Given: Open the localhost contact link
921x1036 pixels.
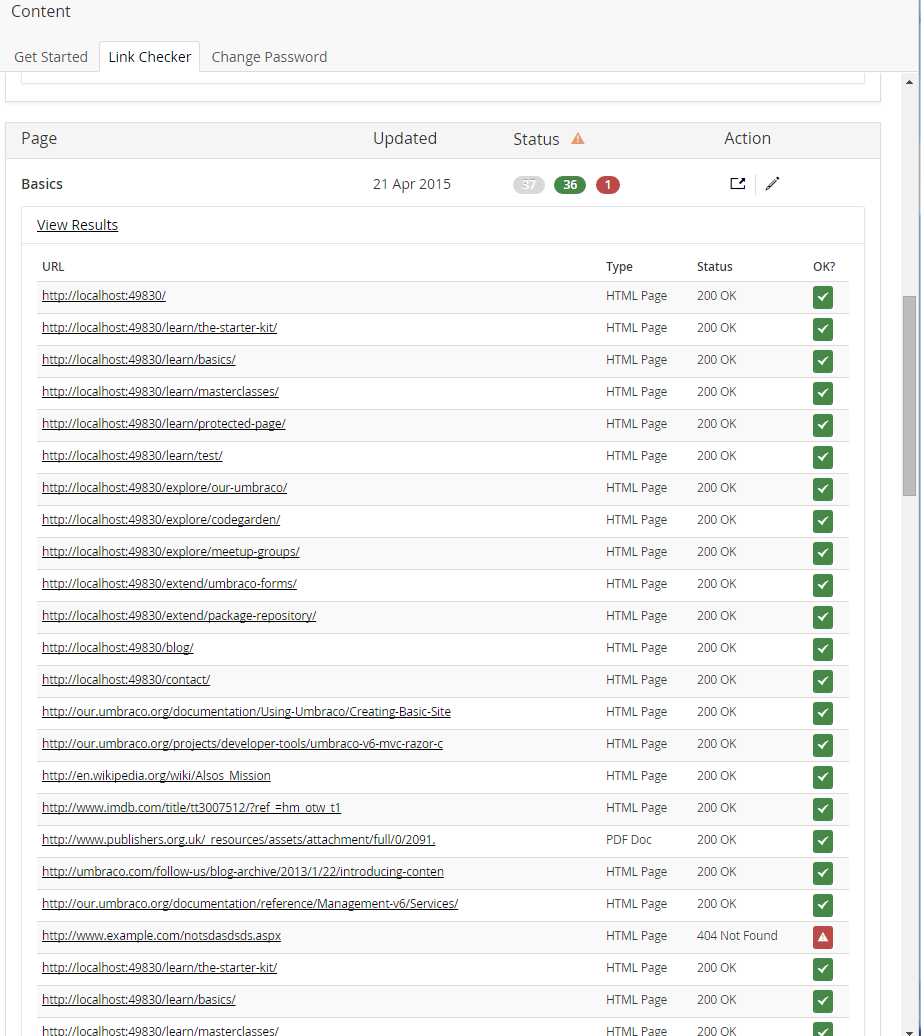Looking at the screenshot, I should coord(126,679).
